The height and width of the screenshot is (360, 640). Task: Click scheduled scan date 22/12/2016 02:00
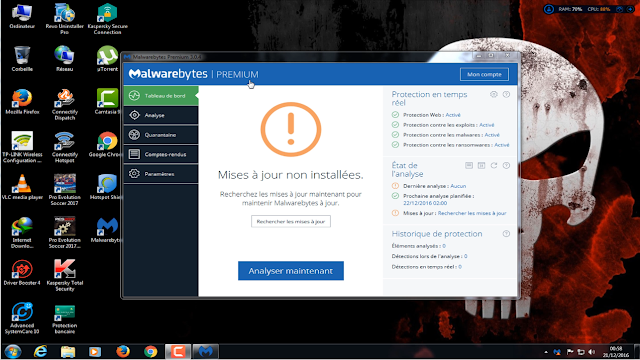click(x=425, y=203)
